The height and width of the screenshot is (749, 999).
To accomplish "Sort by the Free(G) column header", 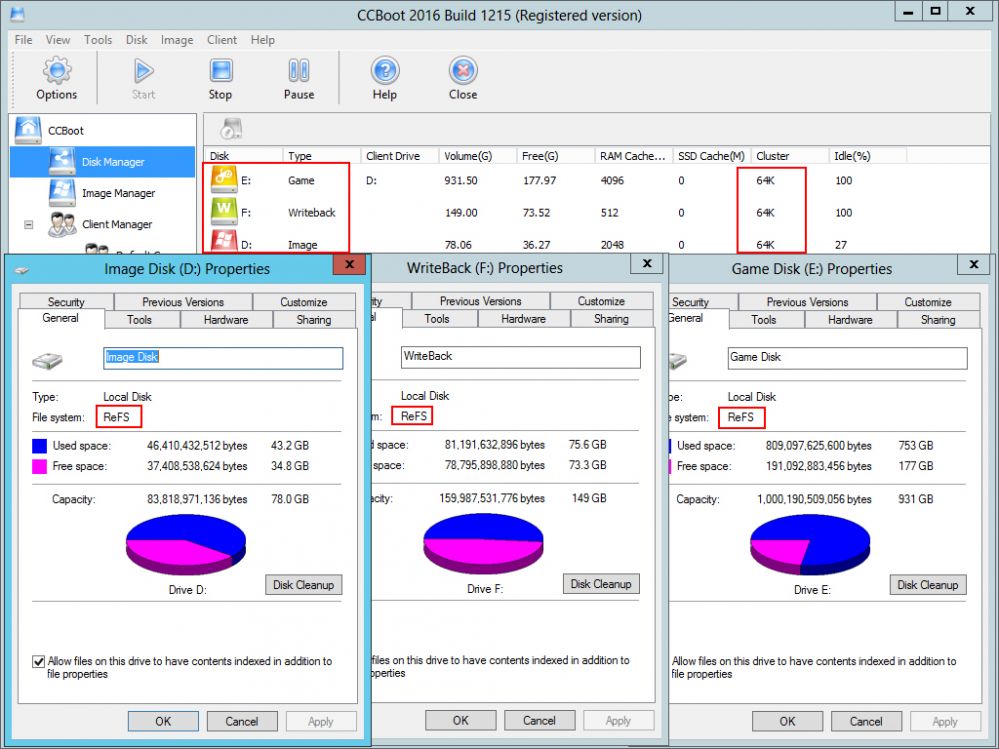I will pyautogui.click(x=555, y=155).
